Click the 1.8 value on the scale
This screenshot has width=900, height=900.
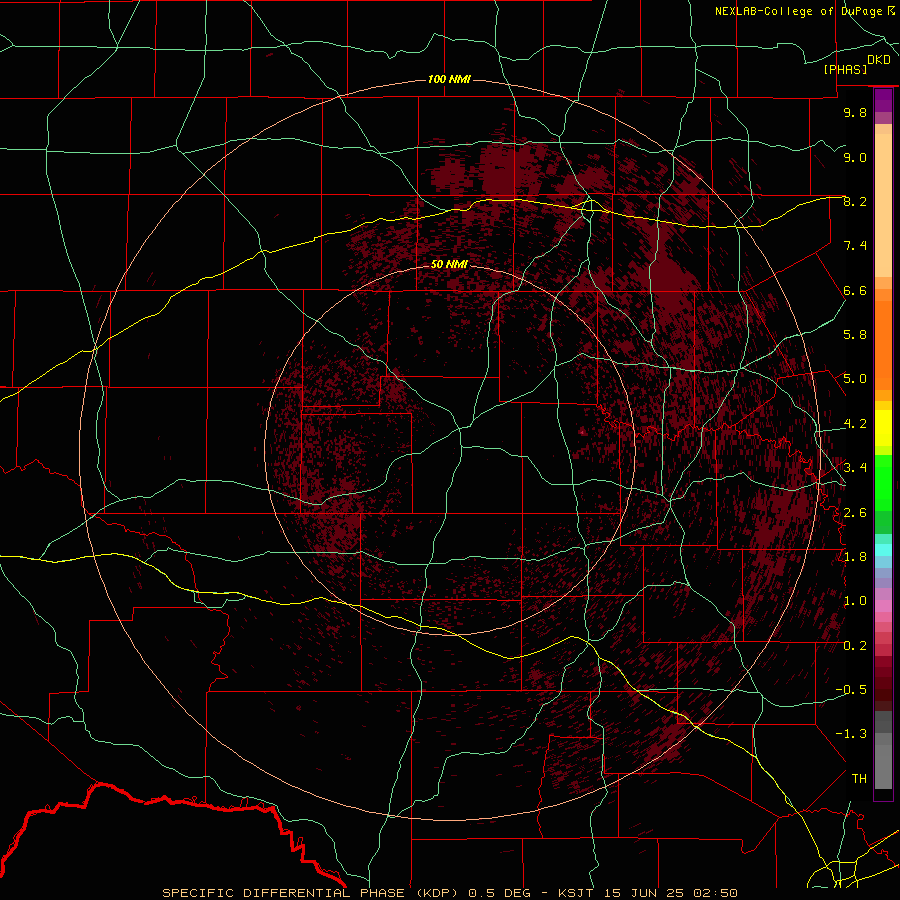pyautogui.click(x=855, y=557)
